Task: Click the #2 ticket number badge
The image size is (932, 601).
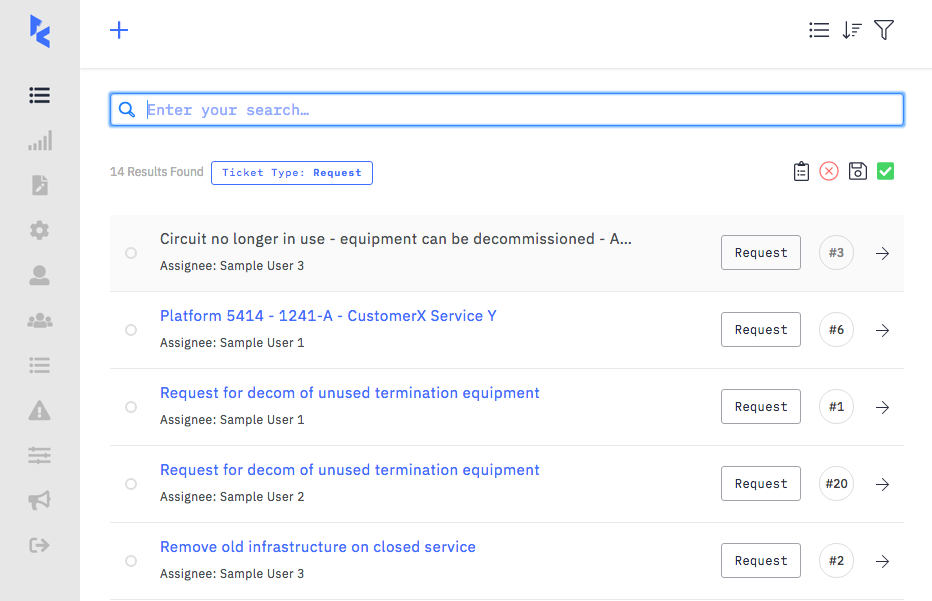Action: [x=836, y=561]
